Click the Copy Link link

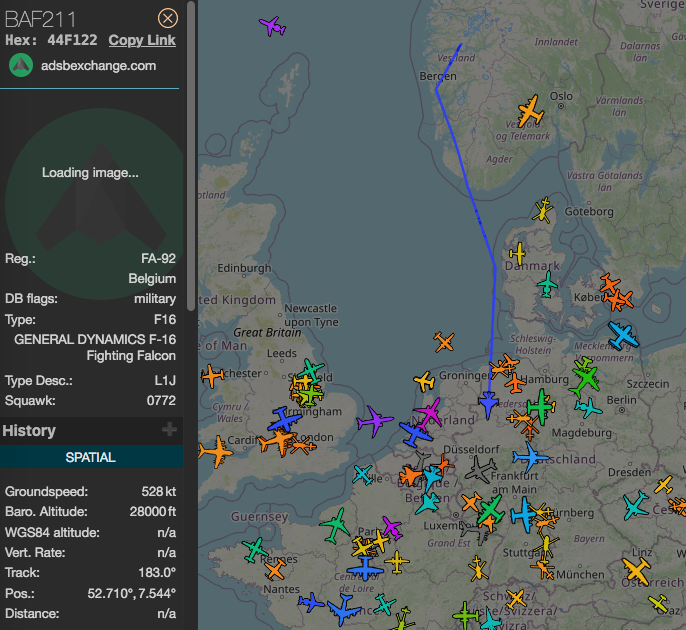coord(142,40)
